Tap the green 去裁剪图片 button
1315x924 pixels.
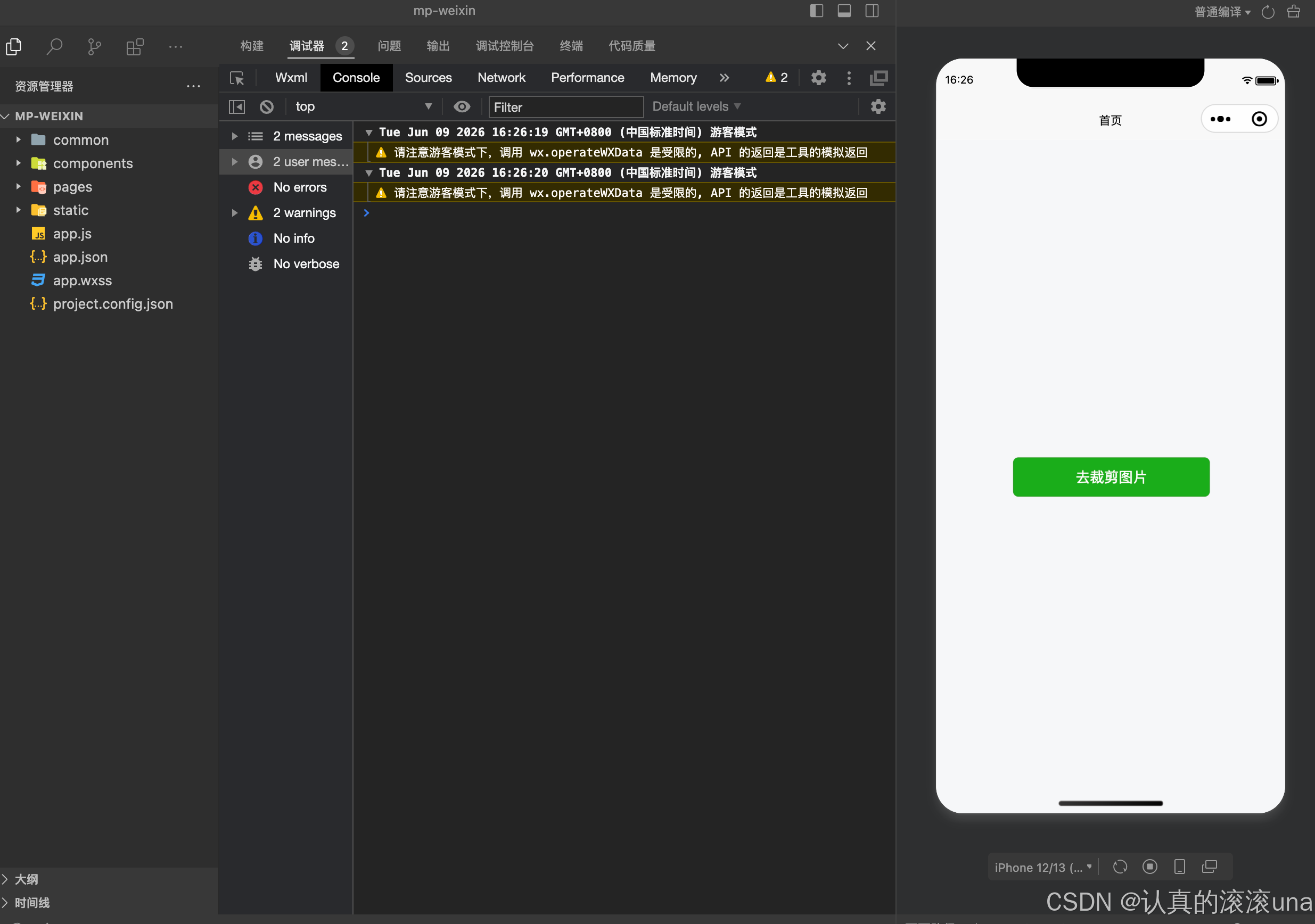[x=1111, y=477]
